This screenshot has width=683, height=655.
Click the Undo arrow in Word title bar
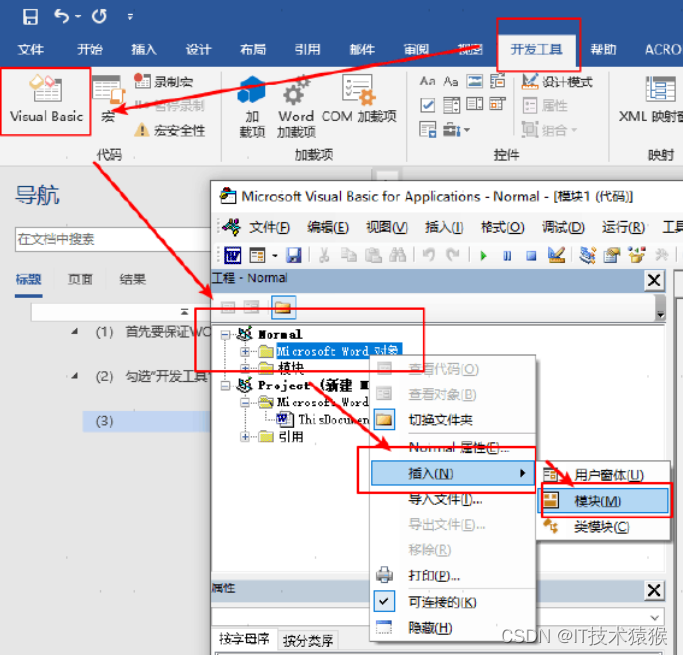(x=62, y=17)
